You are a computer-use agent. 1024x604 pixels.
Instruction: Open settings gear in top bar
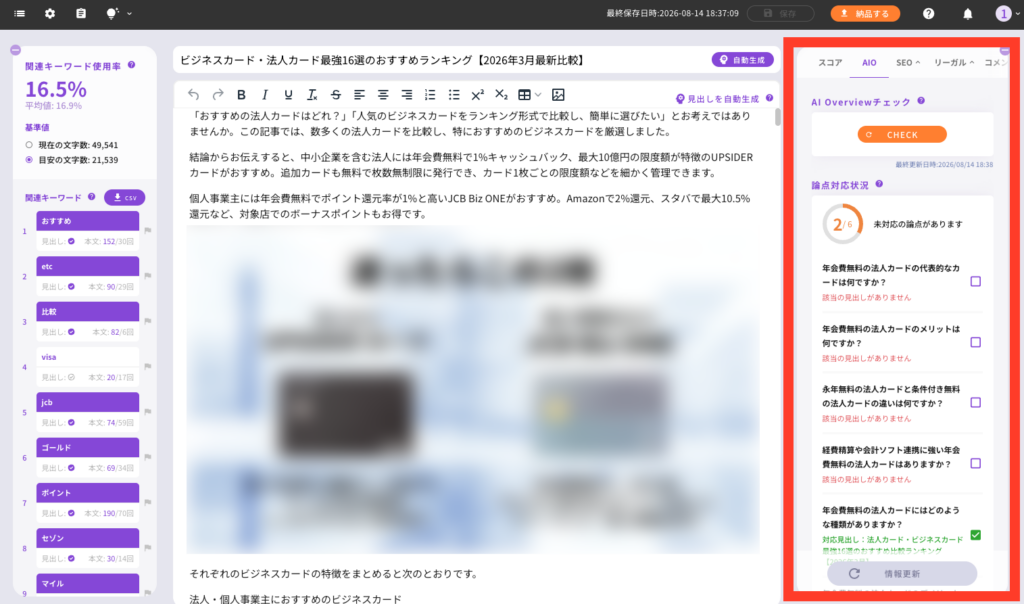pos(50,13)
